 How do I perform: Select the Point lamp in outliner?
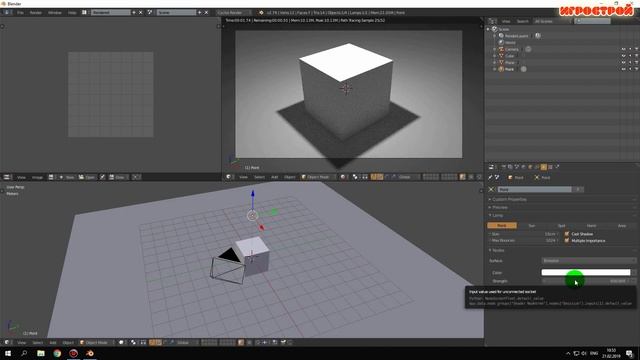509,69
